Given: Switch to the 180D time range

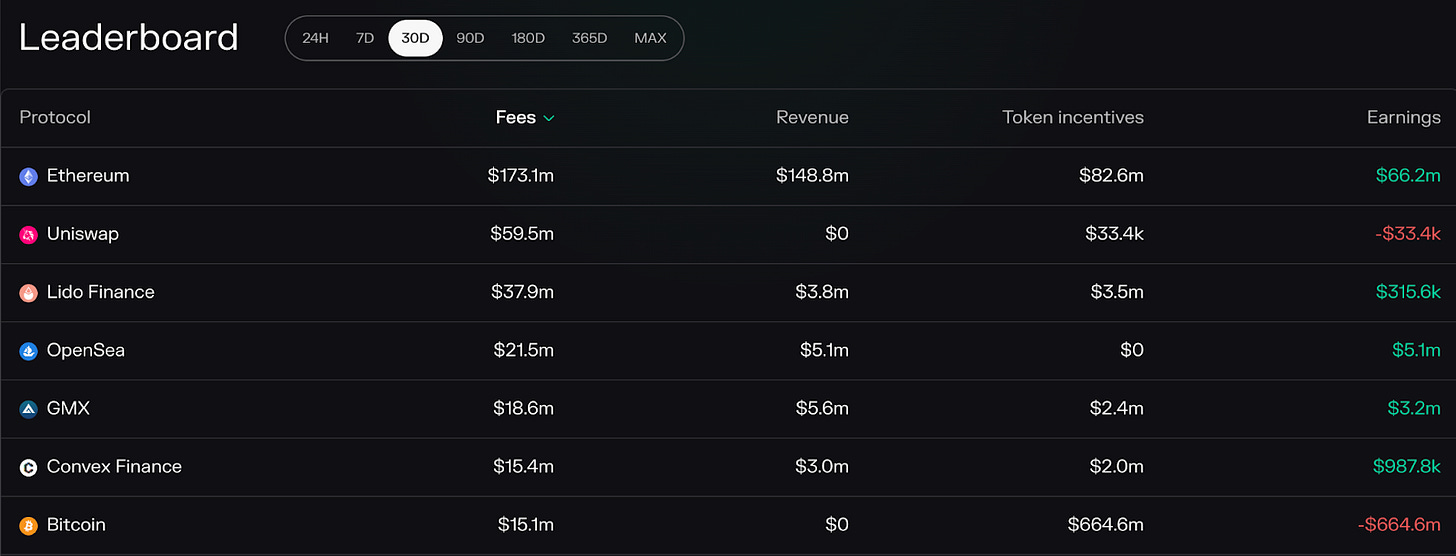Looking at the screenshot, I should pos(528,38).
